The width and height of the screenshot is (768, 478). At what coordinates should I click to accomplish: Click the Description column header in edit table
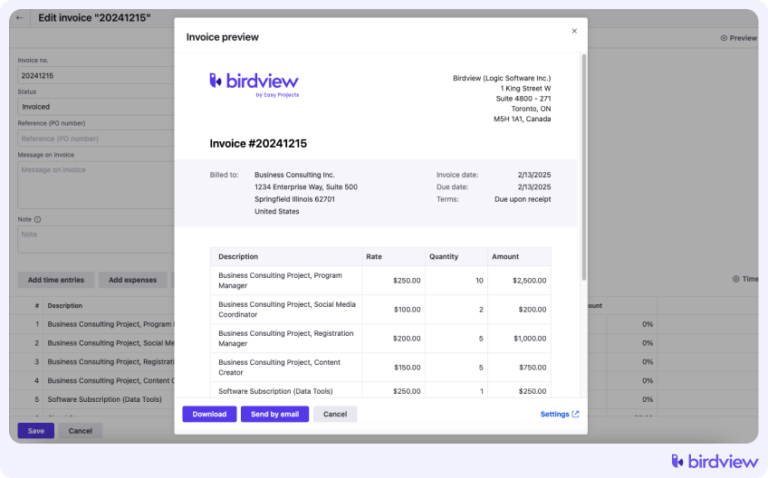click(65, 306)
